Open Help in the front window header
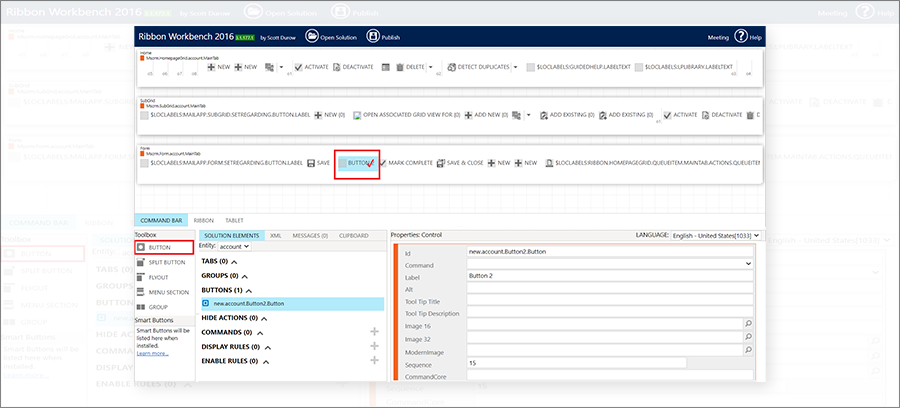 (x=748, y=37)
